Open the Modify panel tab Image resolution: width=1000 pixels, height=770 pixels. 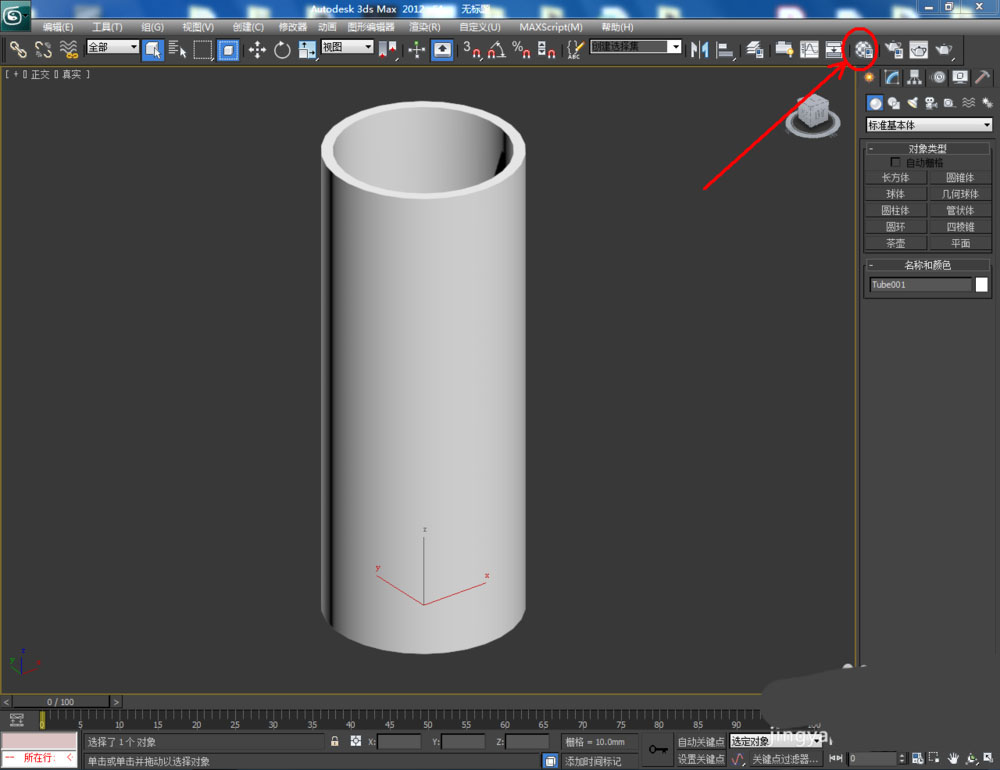891,77
